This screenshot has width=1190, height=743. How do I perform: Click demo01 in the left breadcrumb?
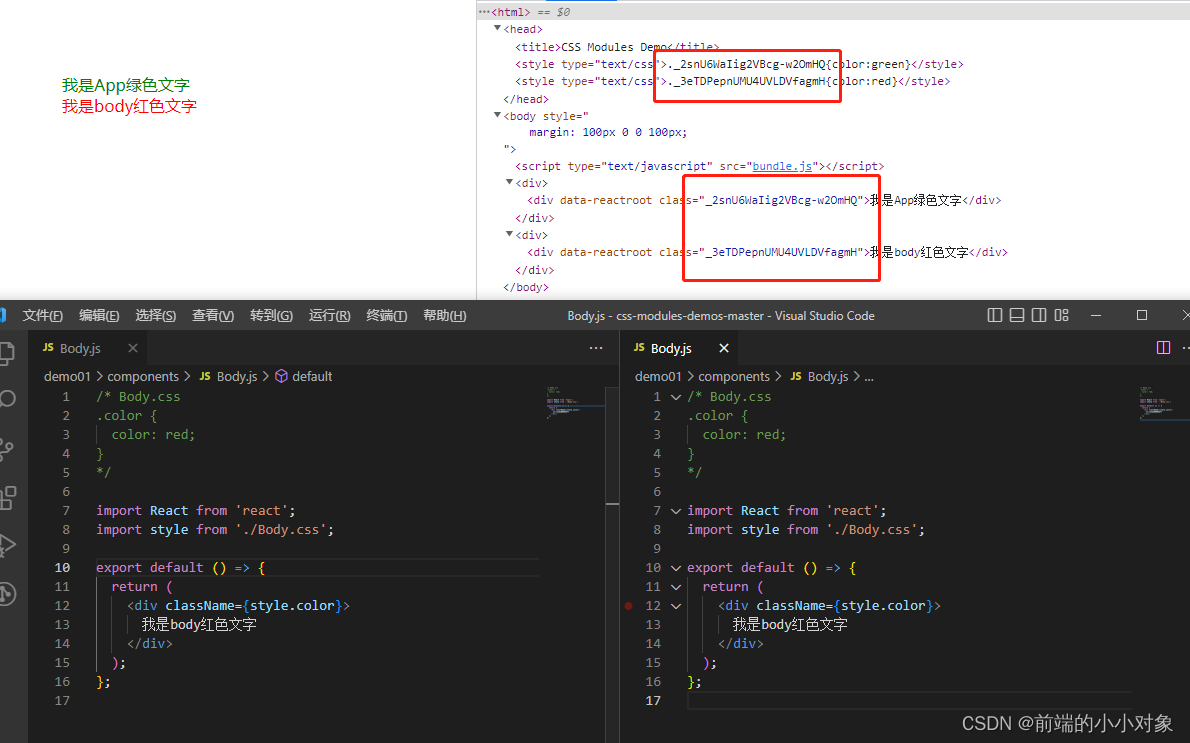tap(67, 376)
